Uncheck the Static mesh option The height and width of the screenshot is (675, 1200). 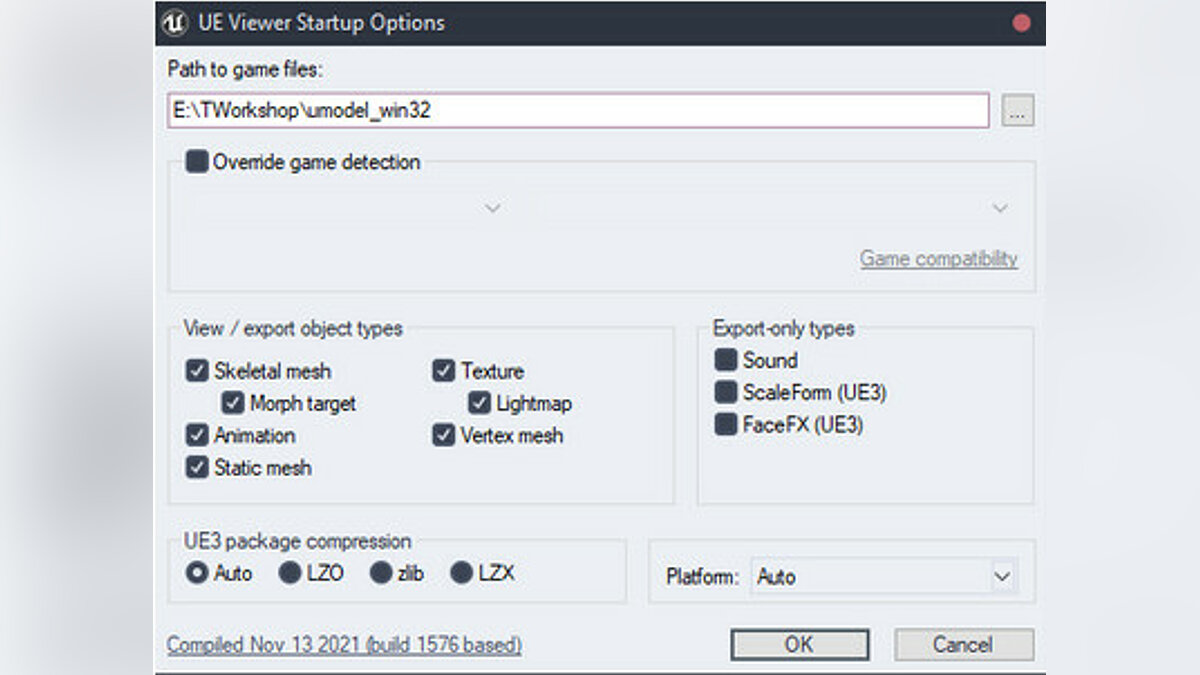[x=197, y=468]
